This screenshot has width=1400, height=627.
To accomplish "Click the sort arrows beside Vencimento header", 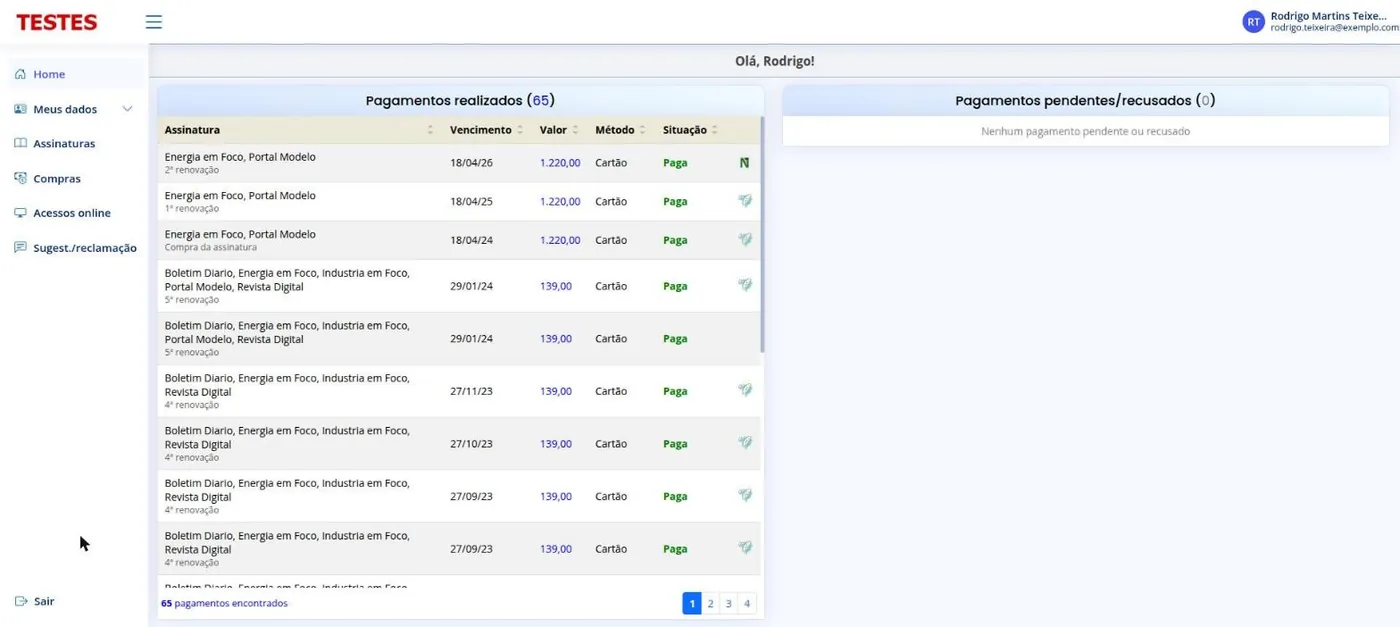I will [x=520, y=130].
